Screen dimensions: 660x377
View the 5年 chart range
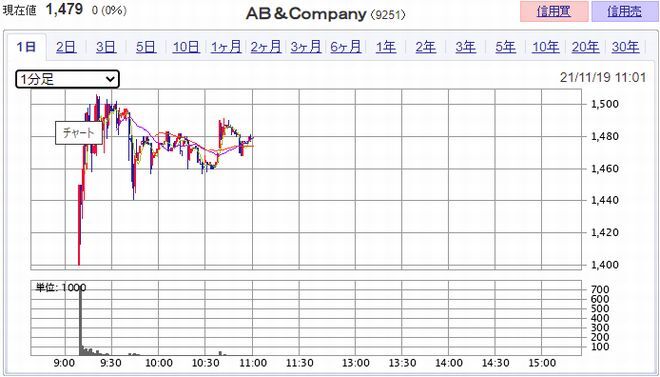[x=506, y=47]
